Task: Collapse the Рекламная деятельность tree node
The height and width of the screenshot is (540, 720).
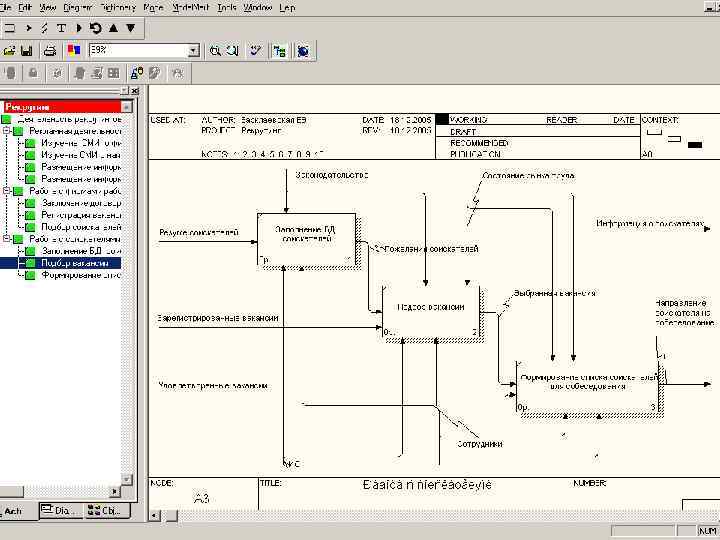Action: [x=8, y=131]
